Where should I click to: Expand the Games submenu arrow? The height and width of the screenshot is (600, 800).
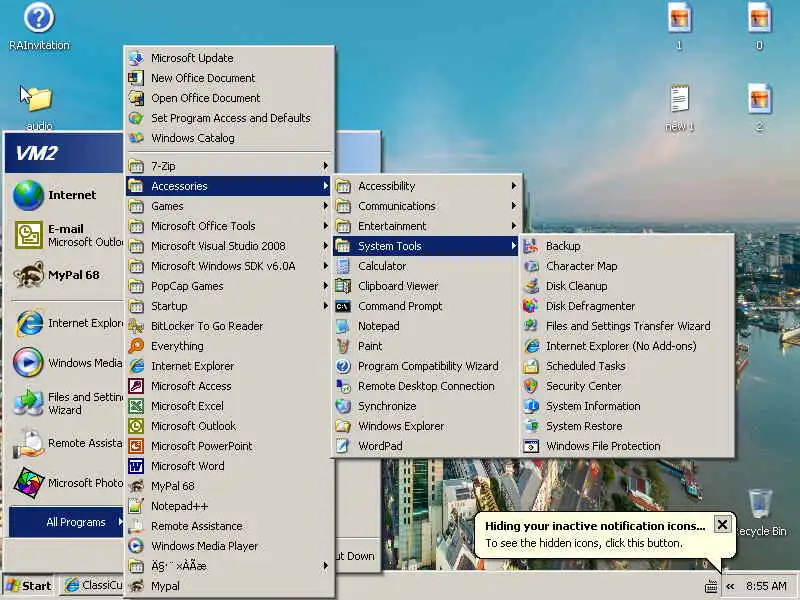[x=325, y=206]
